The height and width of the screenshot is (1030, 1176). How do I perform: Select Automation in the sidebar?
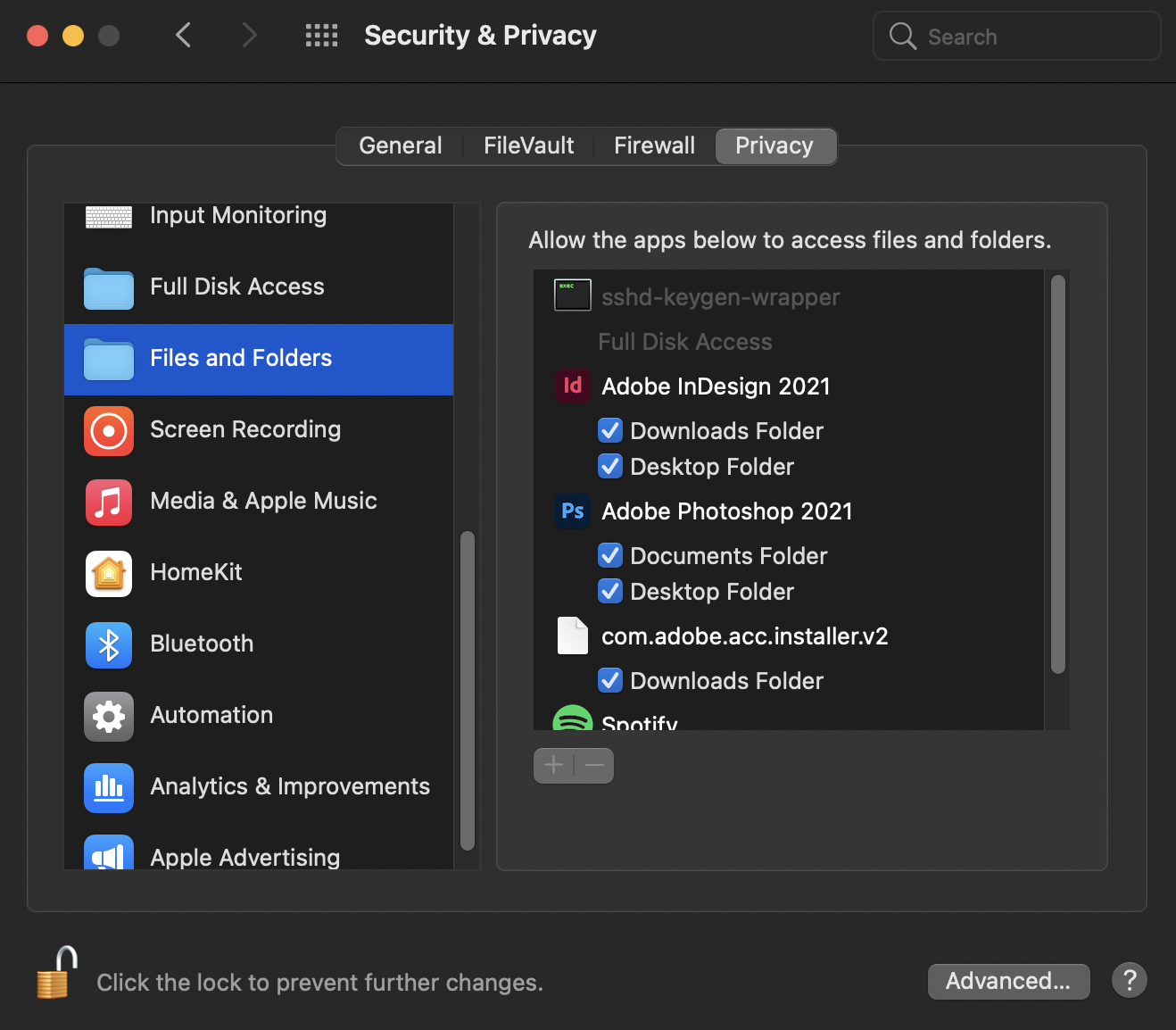coord(259,717)
